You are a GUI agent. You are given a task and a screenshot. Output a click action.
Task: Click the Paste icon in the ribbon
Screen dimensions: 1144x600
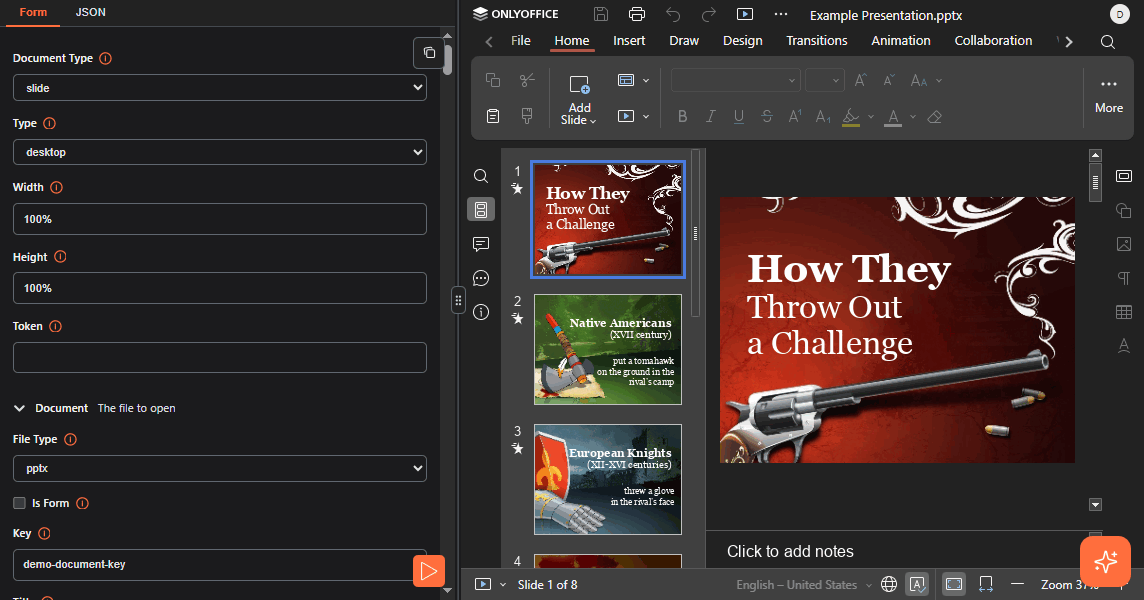493,116
